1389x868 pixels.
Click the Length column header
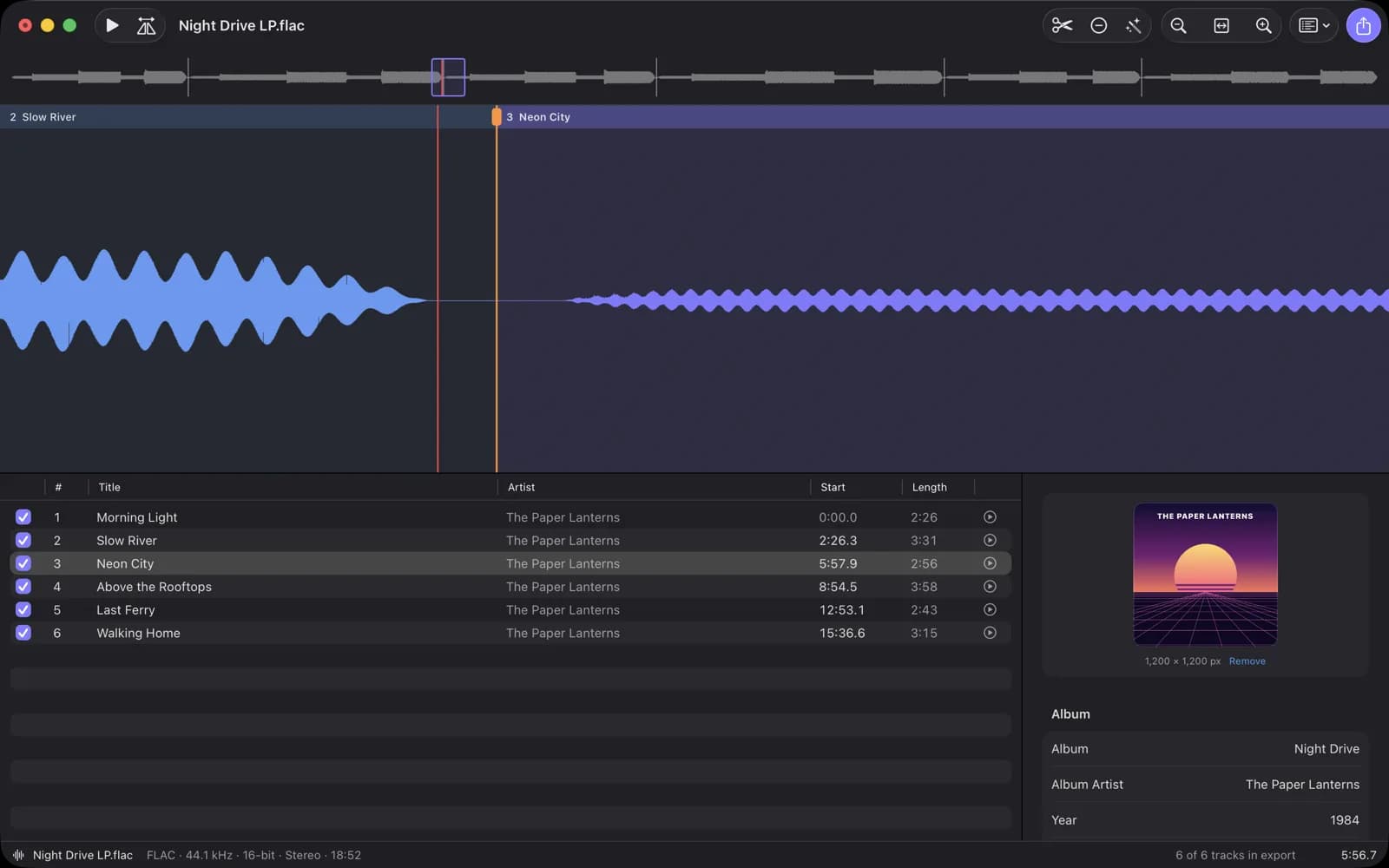[x=929, y=487]
